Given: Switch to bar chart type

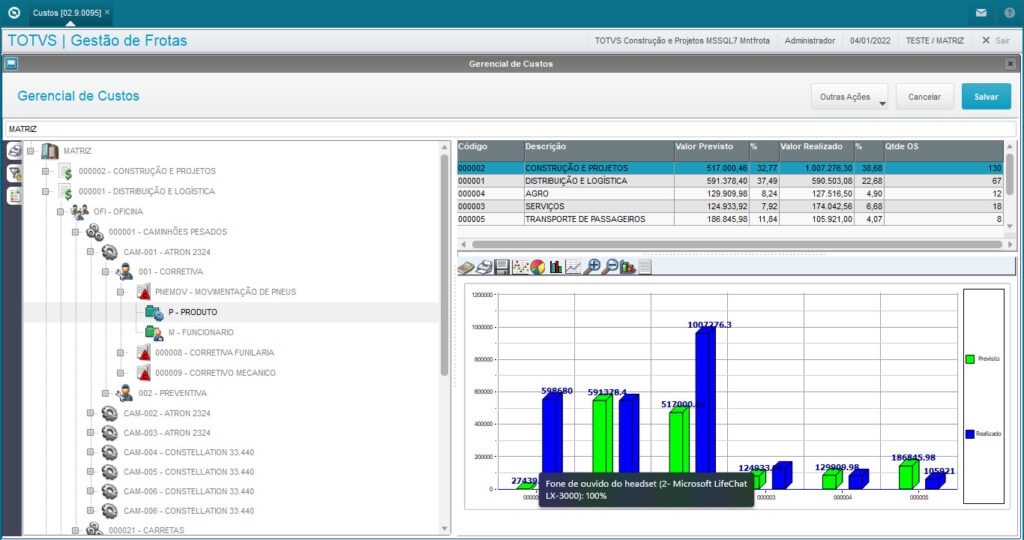Looking at the screenshot, I should (x=556, y=266).
